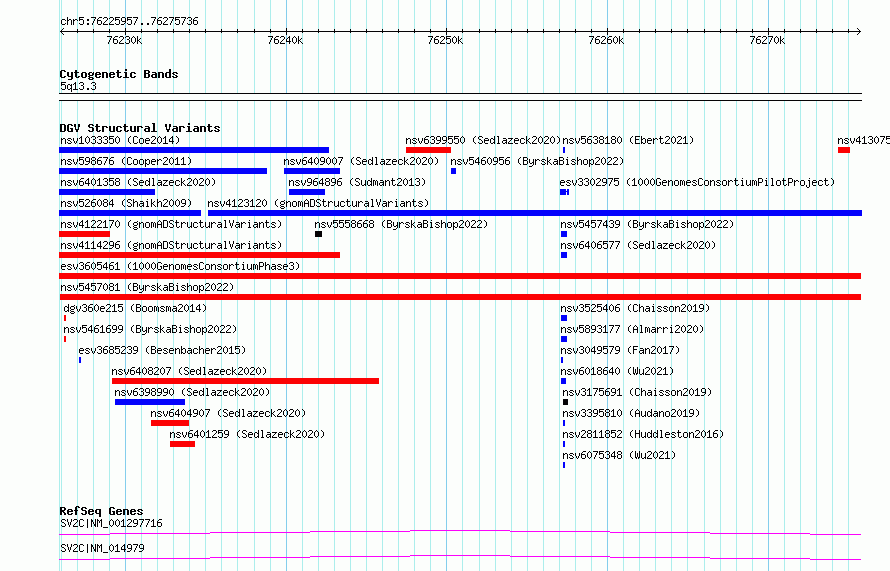Click nsv6398990 (Sedlazeck2020) label
The image size is (890, 571).
pyautogui.click(x=192, y=392)
